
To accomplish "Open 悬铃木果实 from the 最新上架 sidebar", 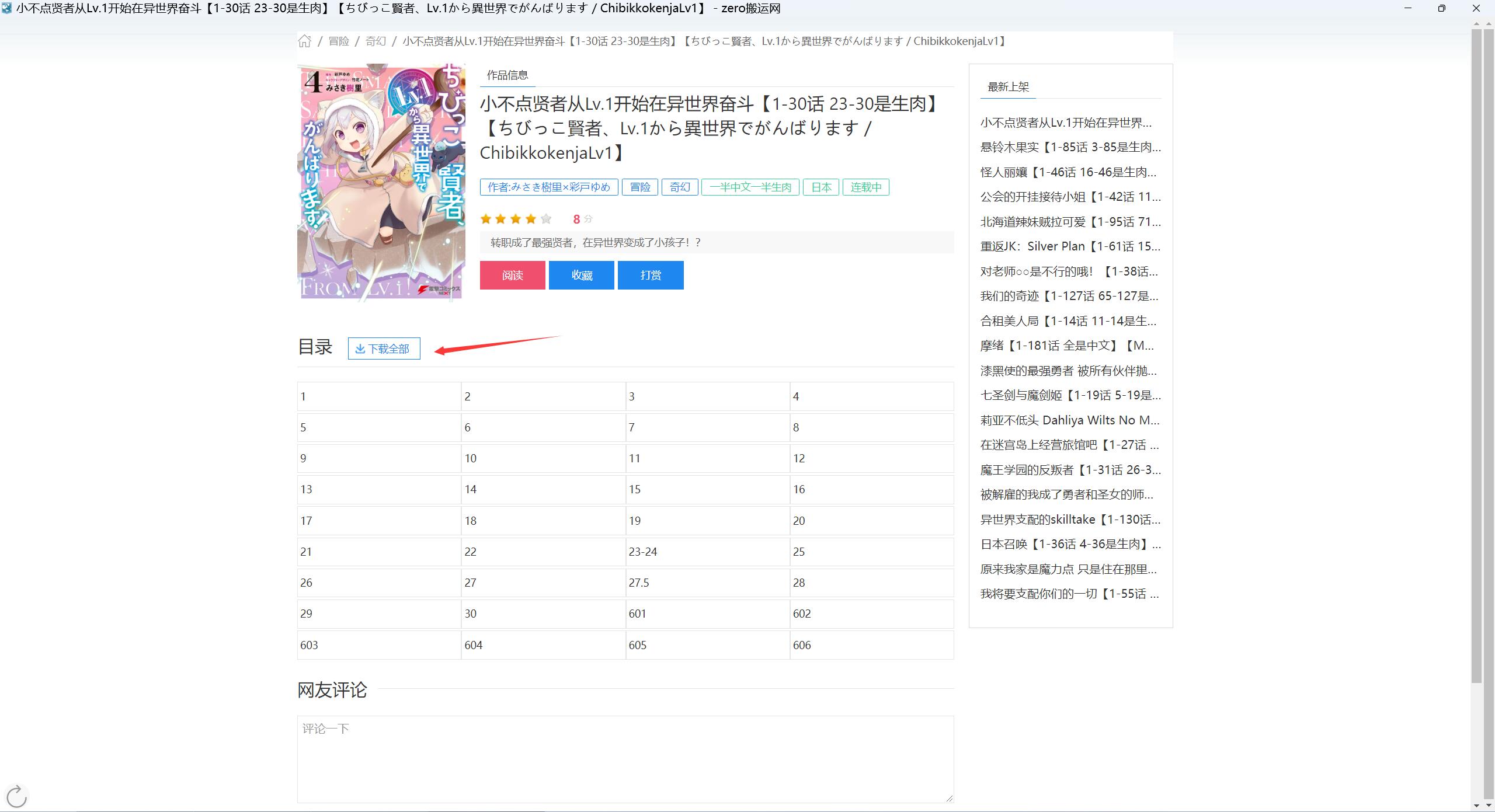I will pyautogui.click(x=1069, y=148).
